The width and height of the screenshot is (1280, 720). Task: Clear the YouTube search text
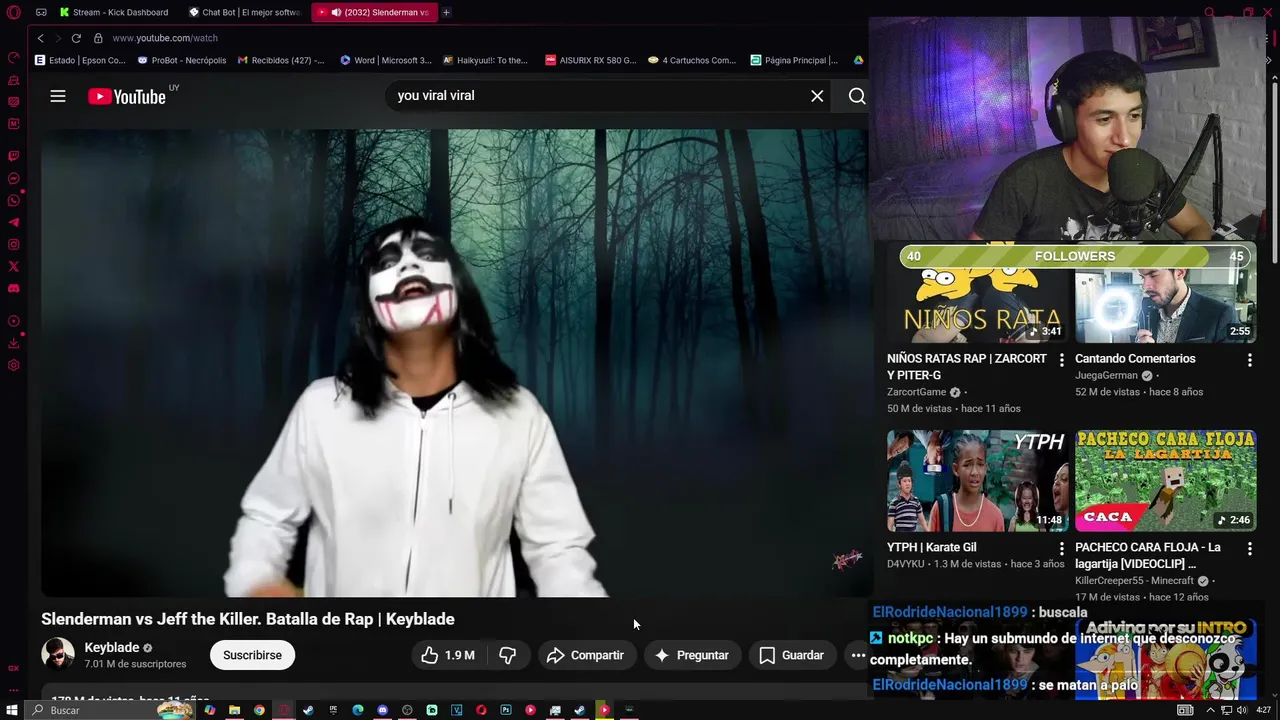point(817,96)
